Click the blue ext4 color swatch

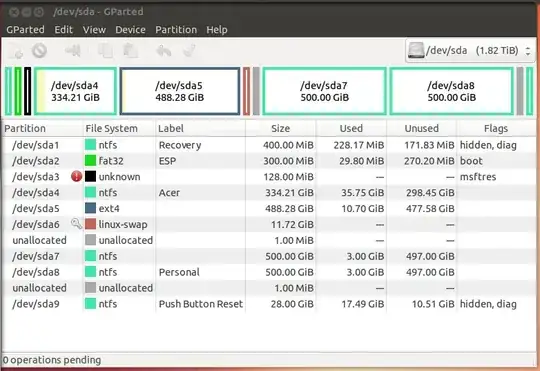[90, 208]
